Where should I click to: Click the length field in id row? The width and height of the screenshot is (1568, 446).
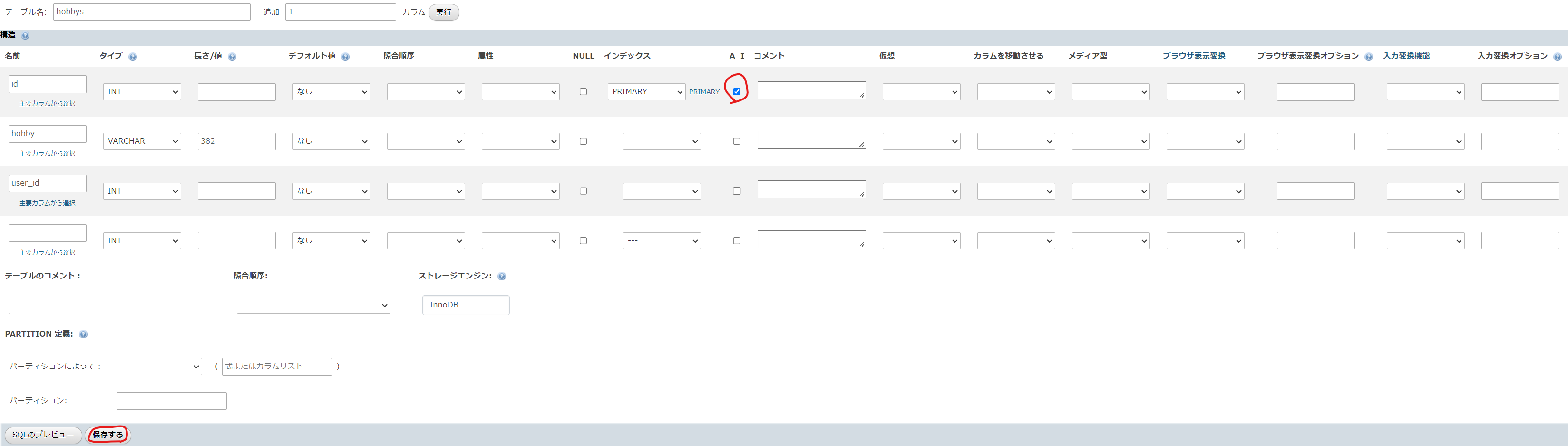click(x=237, y=92)
